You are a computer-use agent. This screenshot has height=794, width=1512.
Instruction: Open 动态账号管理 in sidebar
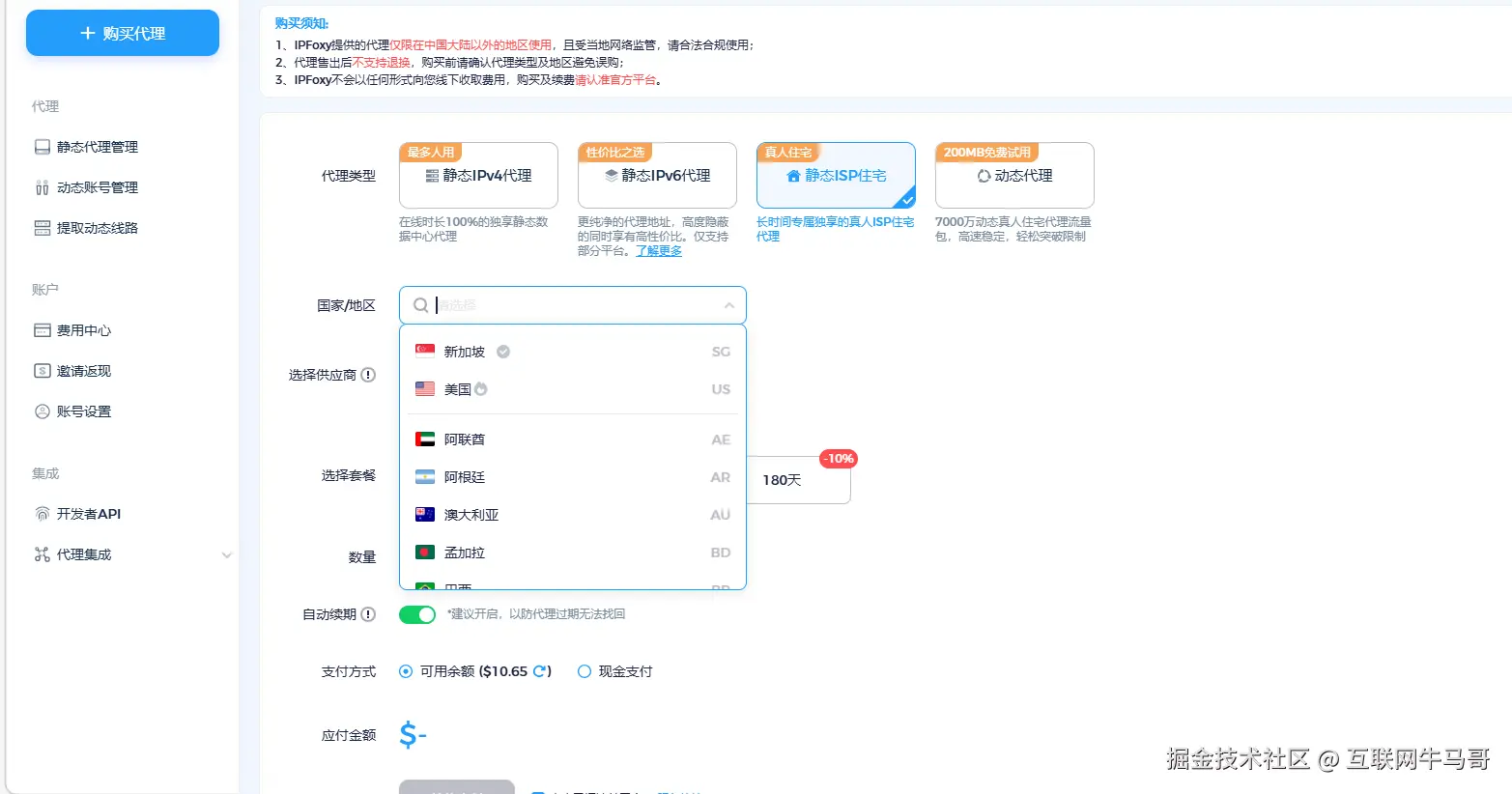(x=97, y=187)
